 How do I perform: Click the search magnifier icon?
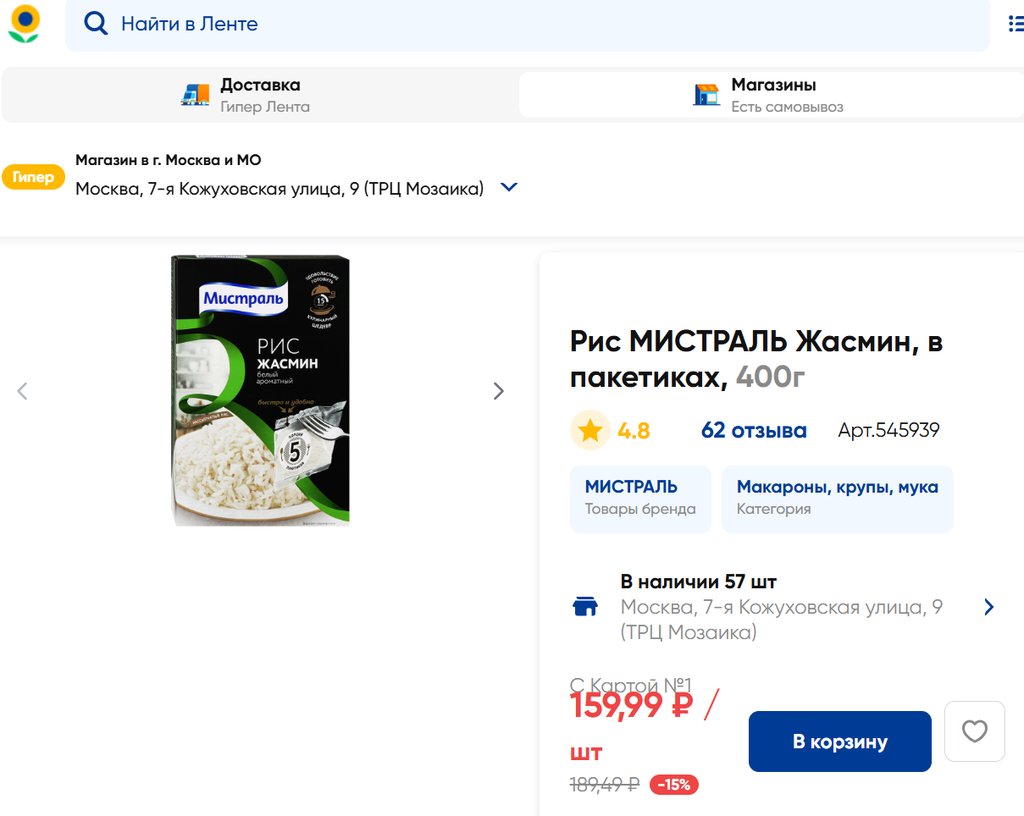coord(96,24)
